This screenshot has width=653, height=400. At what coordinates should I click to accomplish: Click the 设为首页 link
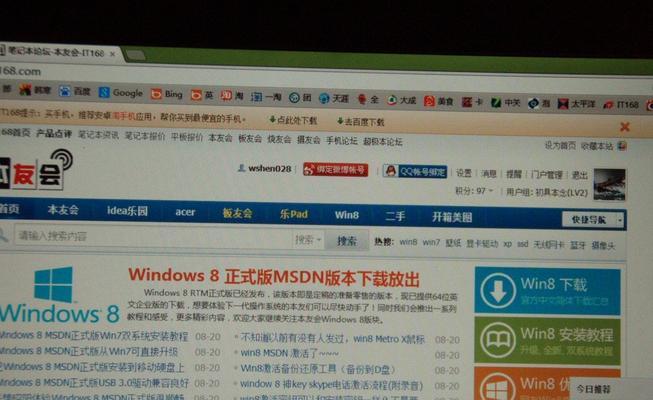coord(560,145)
